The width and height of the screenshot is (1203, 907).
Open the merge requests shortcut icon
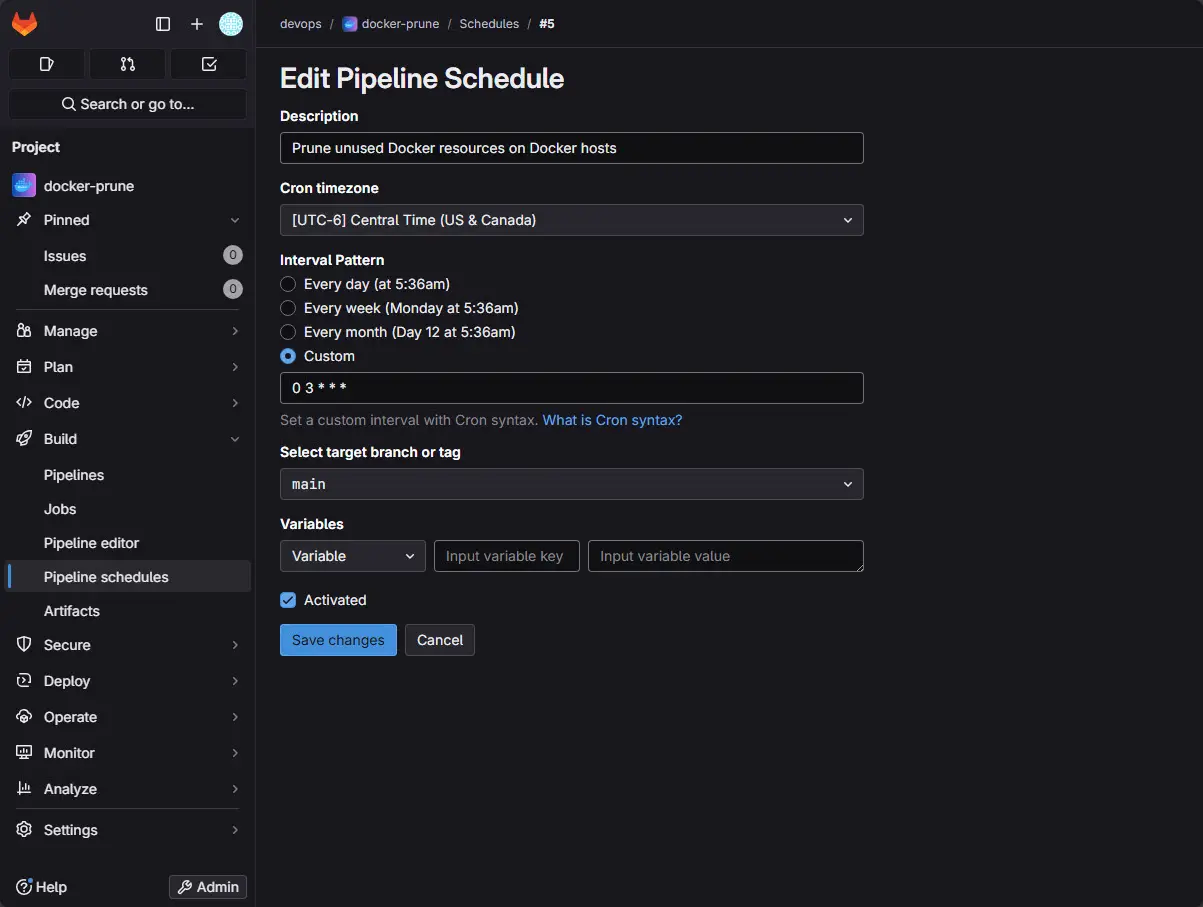[127, 63]
